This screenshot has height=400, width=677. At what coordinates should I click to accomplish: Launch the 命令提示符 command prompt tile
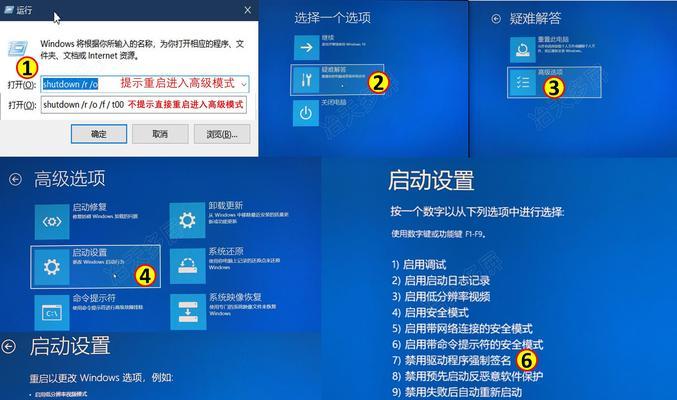pos(52,312)
